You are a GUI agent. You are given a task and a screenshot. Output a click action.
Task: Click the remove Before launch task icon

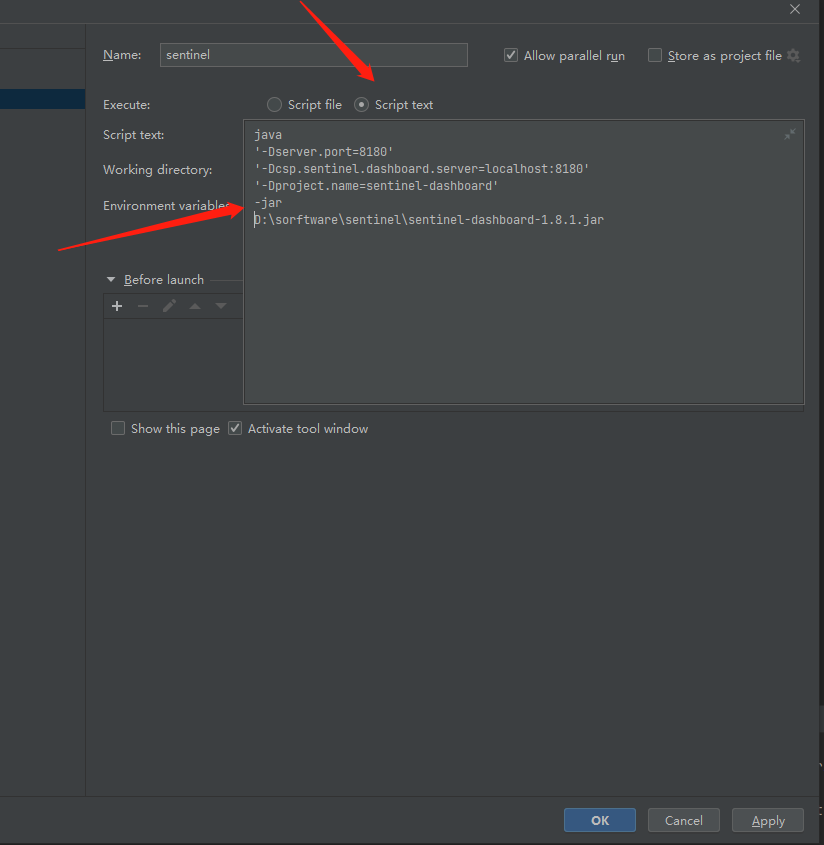click(x=143, y=306)
